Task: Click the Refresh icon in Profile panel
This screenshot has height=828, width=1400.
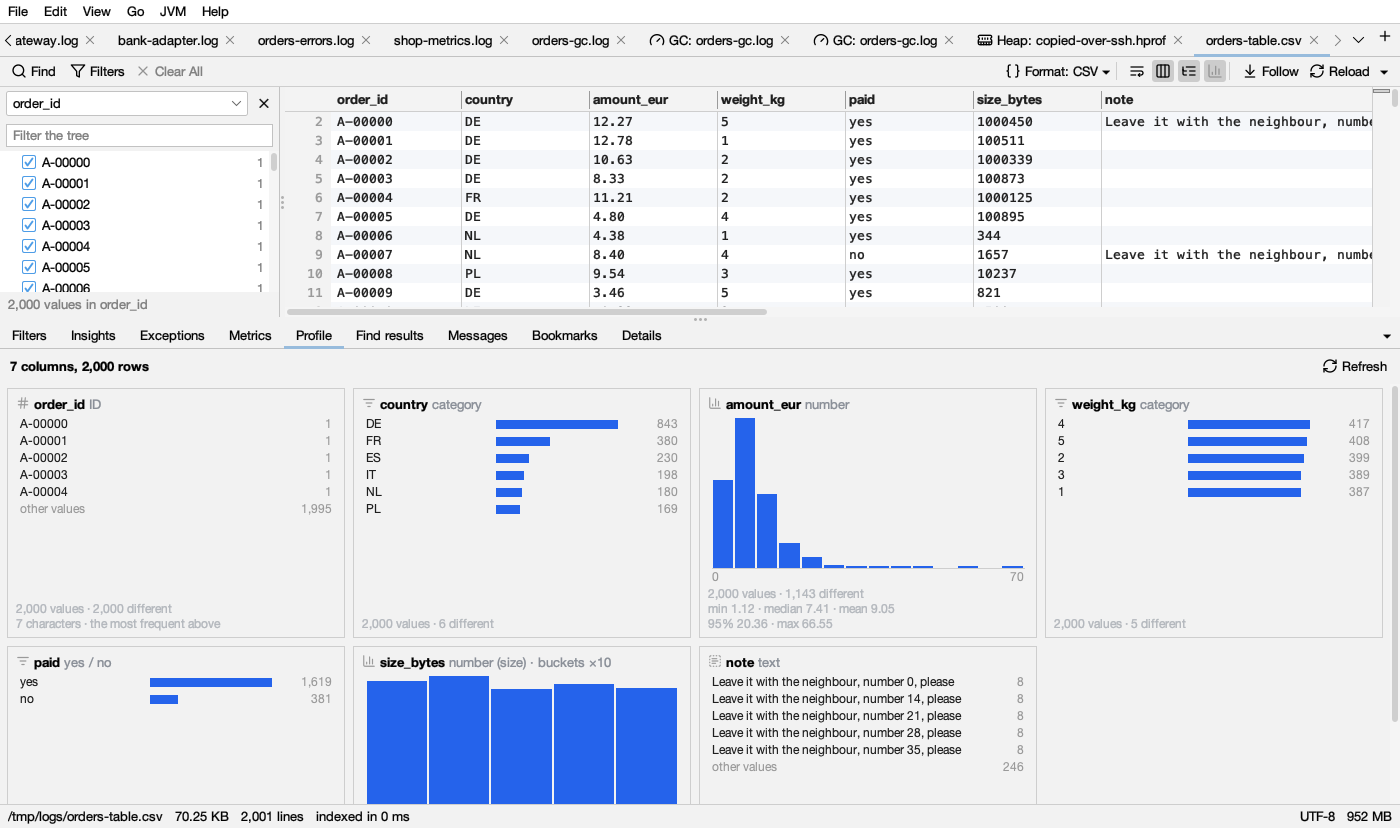Action: tap(1355, 366)
